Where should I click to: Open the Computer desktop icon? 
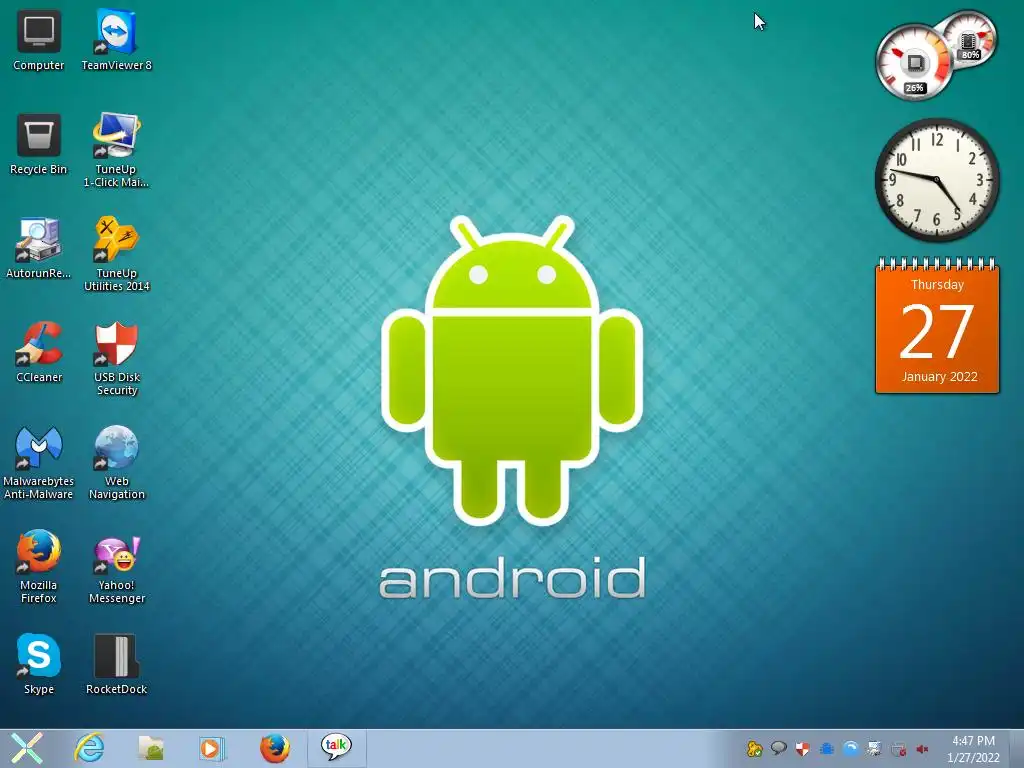pos(39,41)
